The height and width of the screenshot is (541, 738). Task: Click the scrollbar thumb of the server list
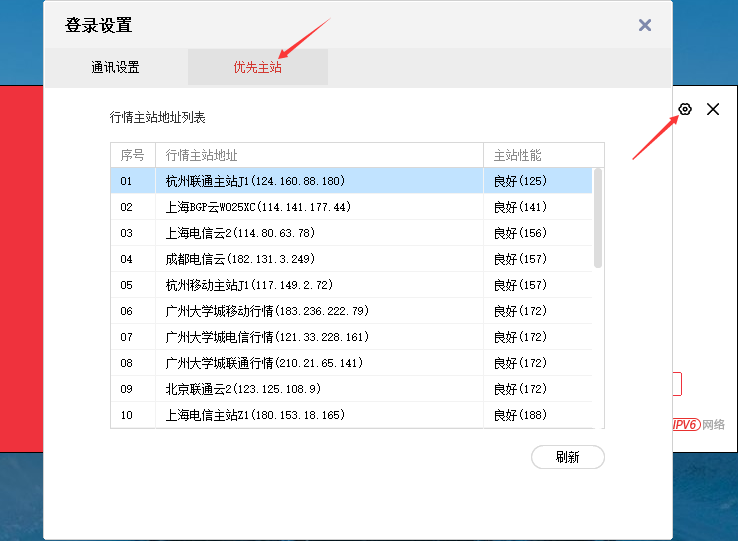pyautogui.click(x=598, y=218)
